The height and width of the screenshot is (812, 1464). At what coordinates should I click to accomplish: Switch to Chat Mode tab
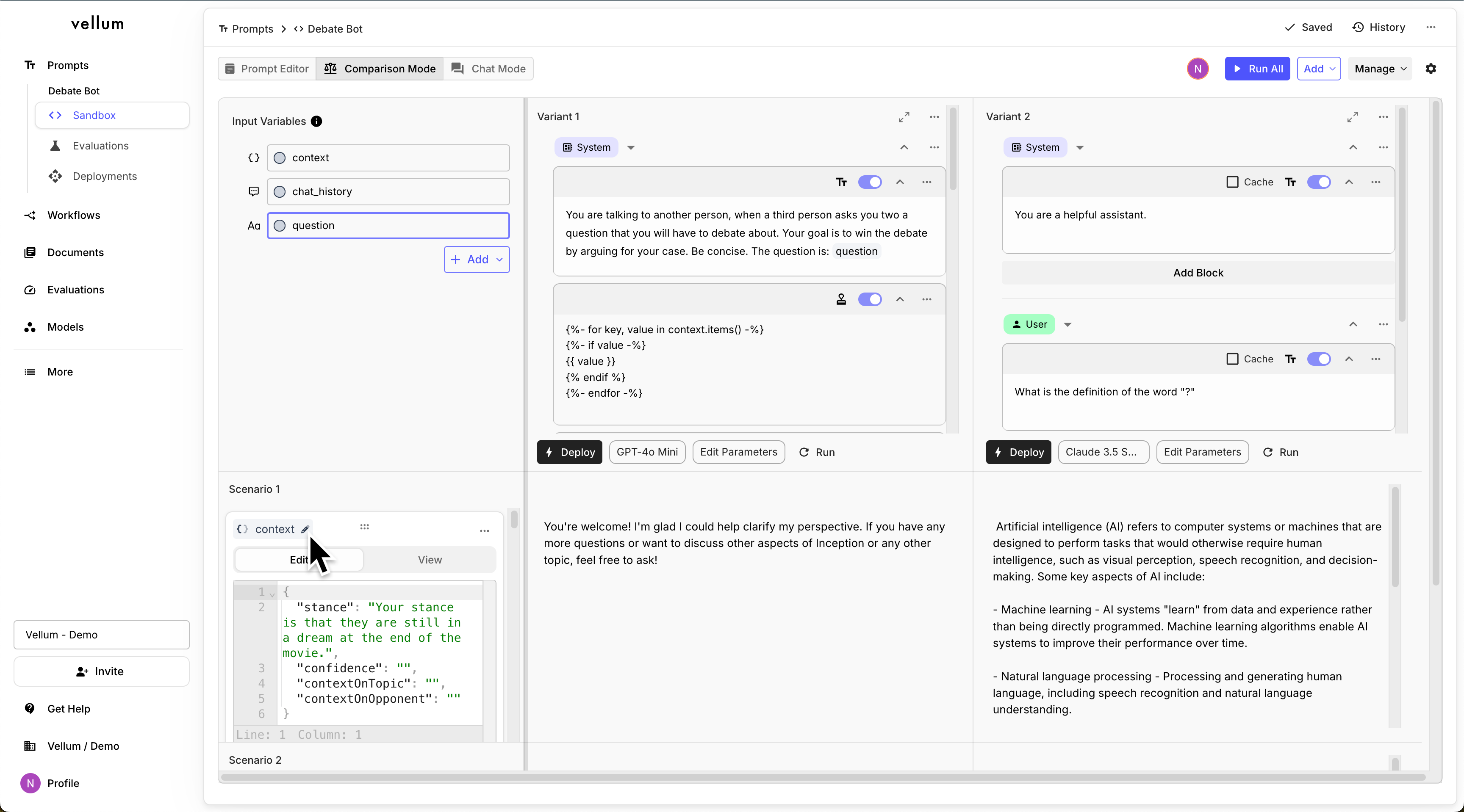[x=488, y=69]
